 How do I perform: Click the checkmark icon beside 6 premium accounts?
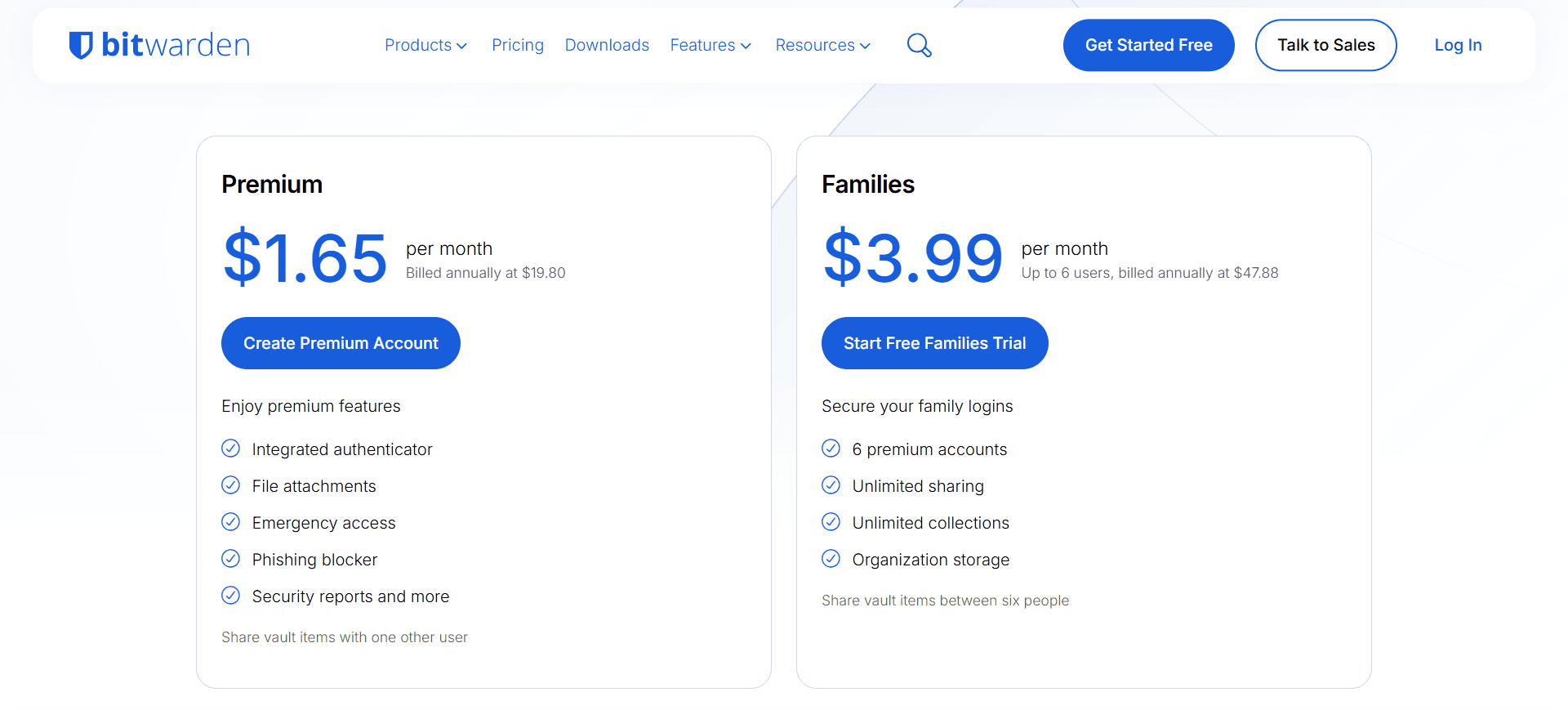coord(831,449)
